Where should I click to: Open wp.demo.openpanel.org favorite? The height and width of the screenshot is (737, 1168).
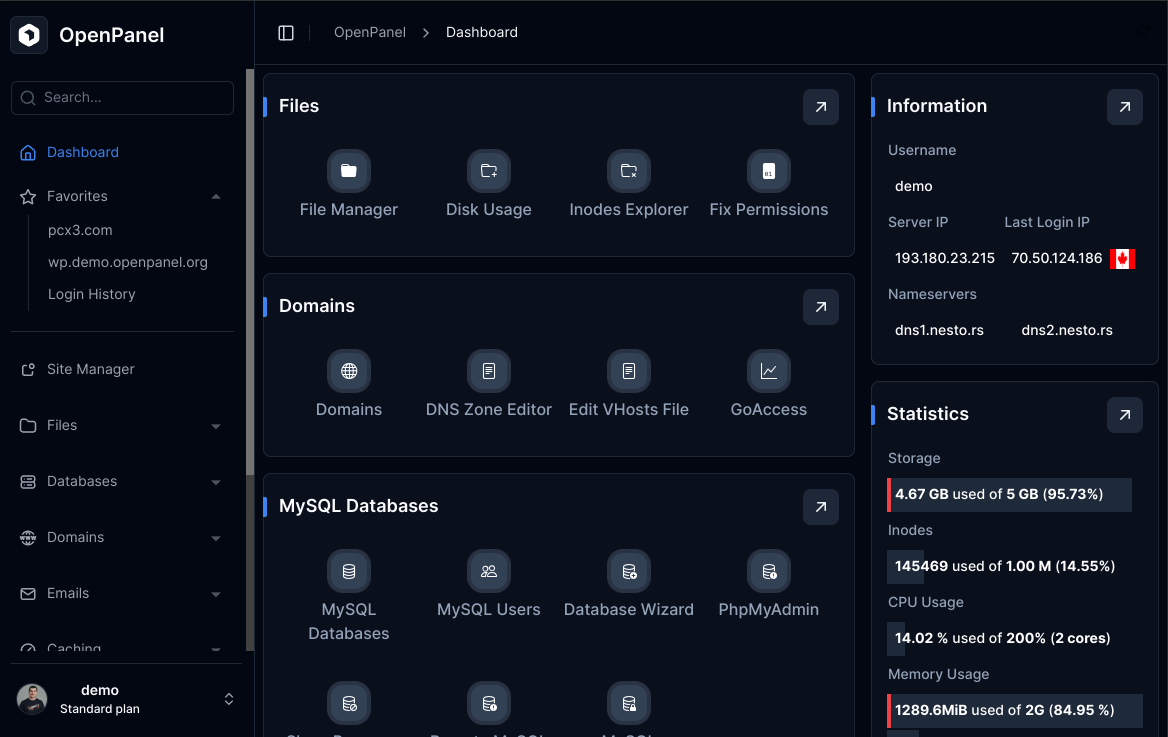(127, 262)
